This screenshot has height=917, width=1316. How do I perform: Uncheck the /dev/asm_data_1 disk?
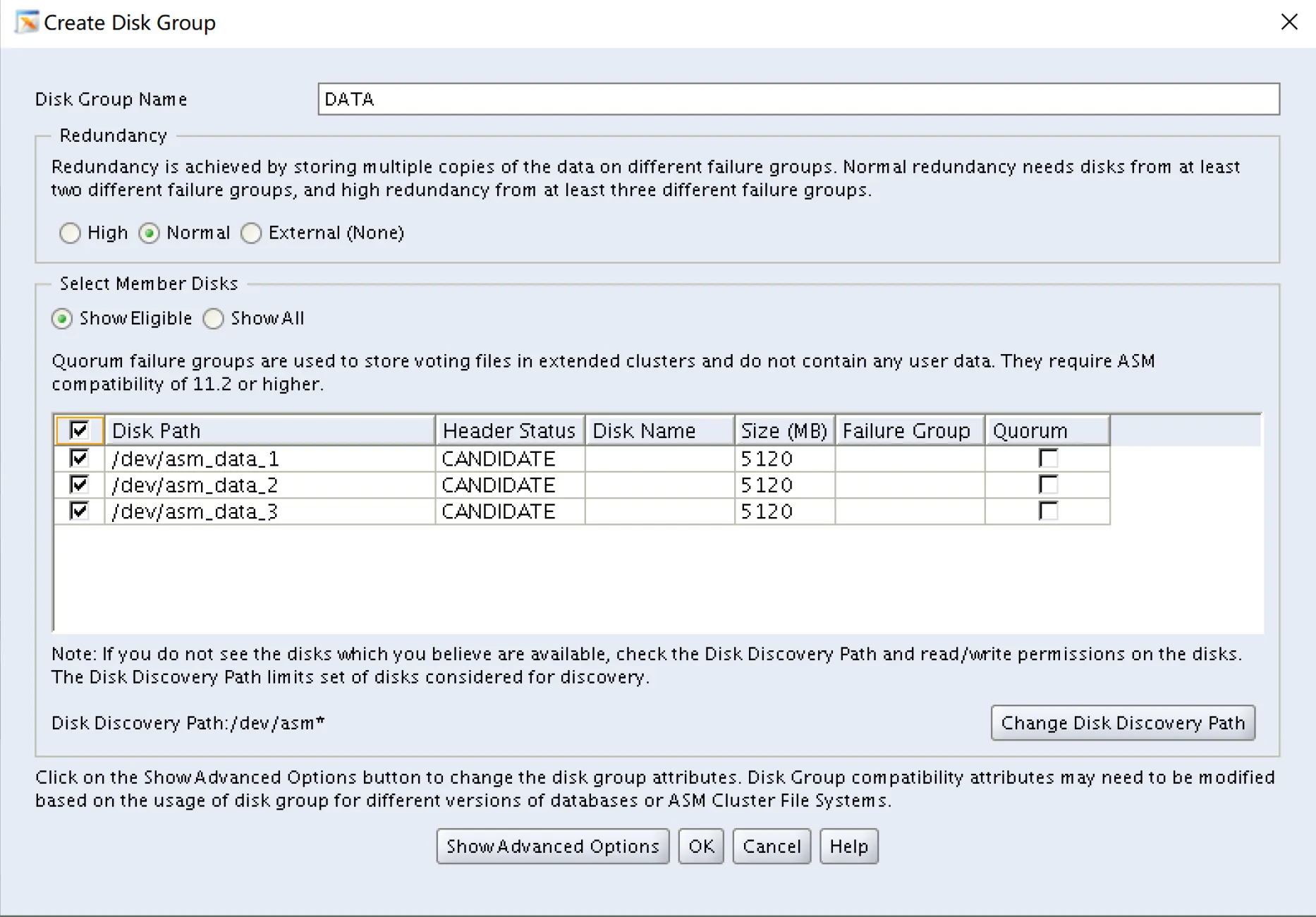coord(79,458)
